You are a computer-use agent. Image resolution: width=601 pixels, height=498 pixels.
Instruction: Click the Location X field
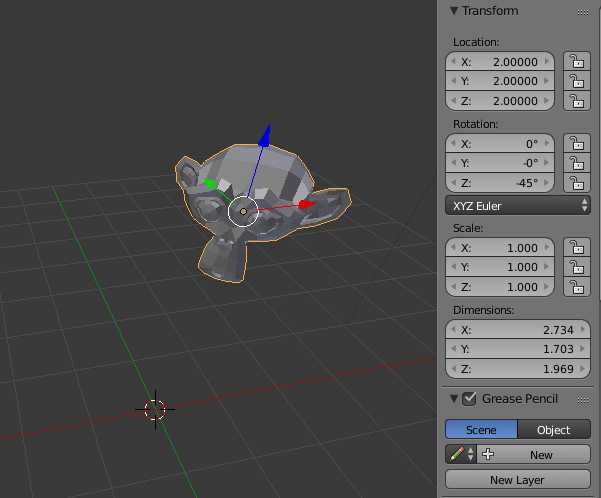tap(500, 61)
